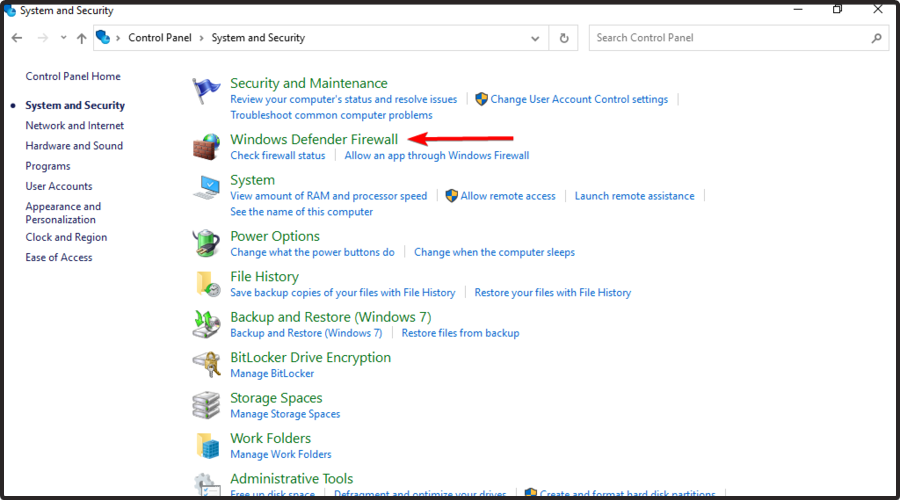The image size is (900, 500).
Task: Click Manage BitLocker
Action: [x=272, y=374]
